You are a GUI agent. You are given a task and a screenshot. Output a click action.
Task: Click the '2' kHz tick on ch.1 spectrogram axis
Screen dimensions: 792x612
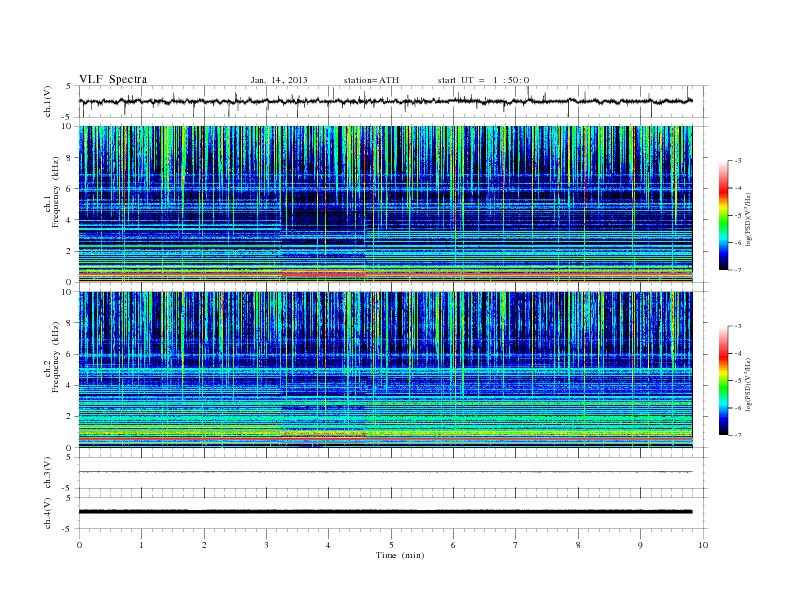tap(69, 251)
